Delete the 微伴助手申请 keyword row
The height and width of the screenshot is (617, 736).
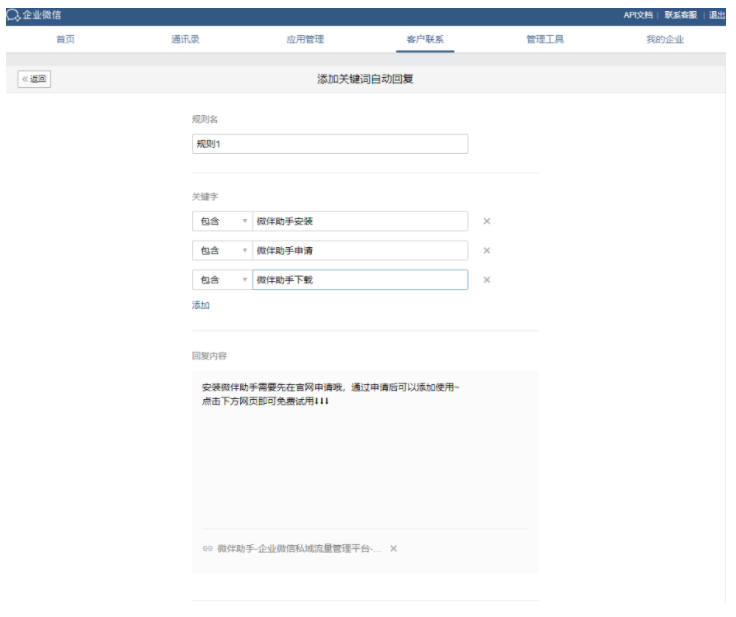[487, 251]
